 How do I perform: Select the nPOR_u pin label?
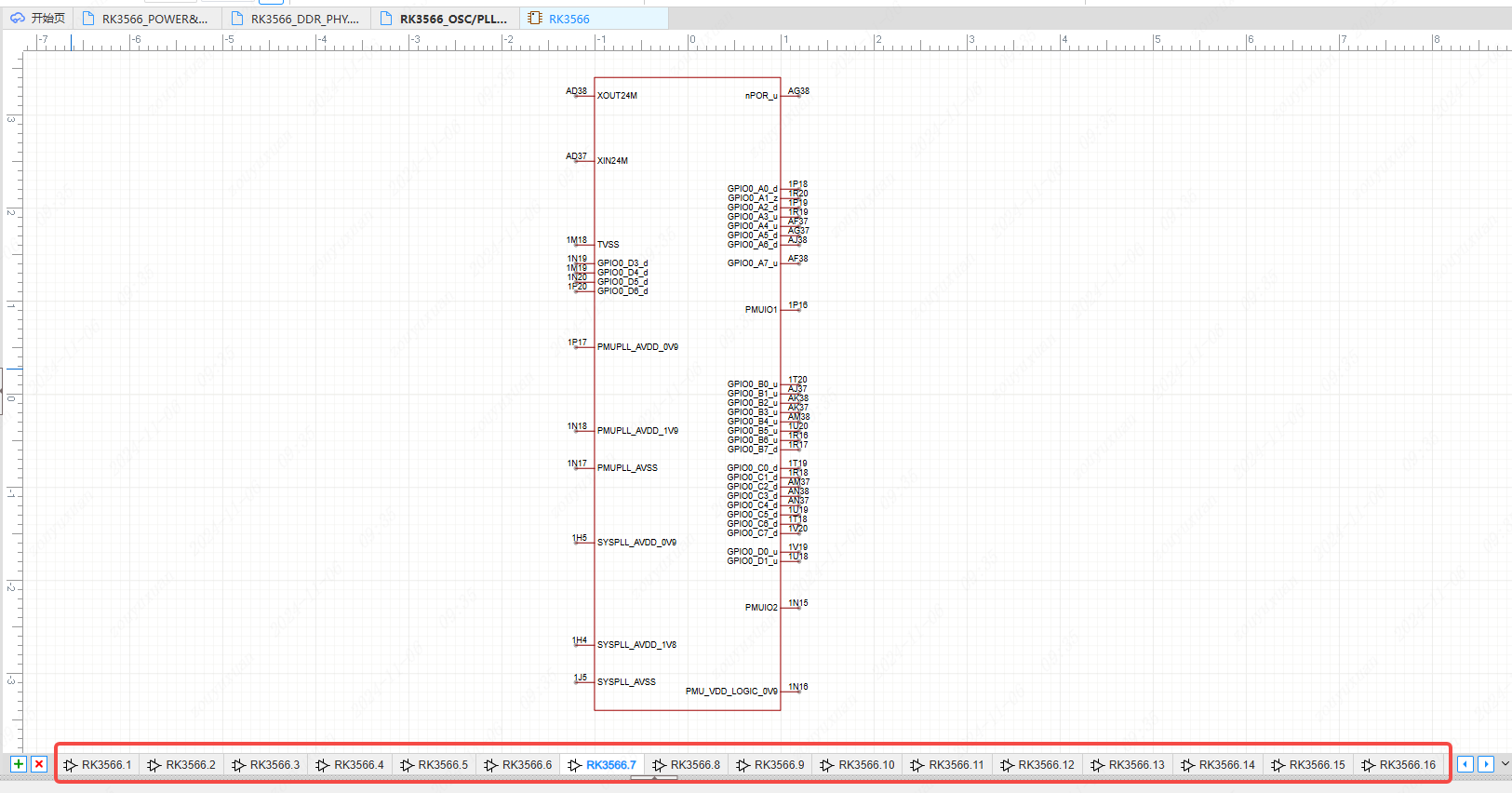coord(761,96)
